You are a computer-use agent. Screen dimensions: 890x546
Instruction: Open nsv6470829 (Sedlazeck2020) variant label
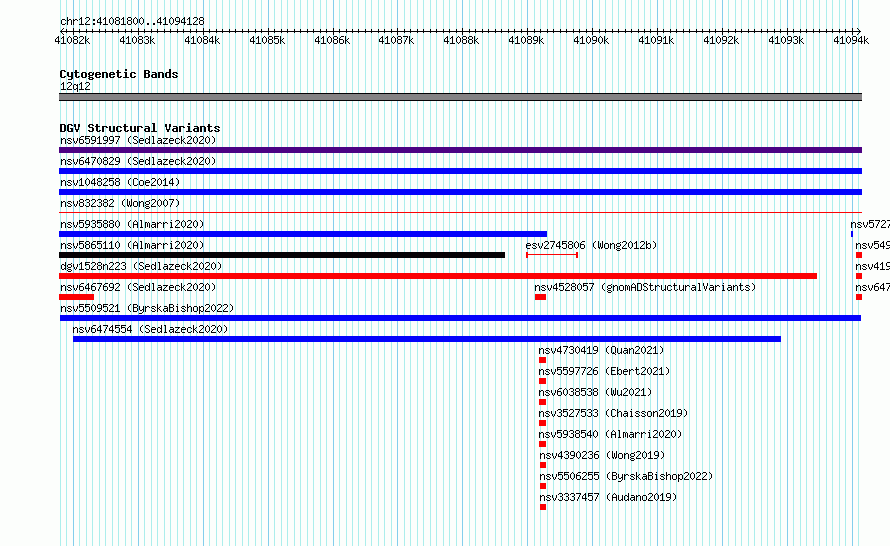[138, 161]
